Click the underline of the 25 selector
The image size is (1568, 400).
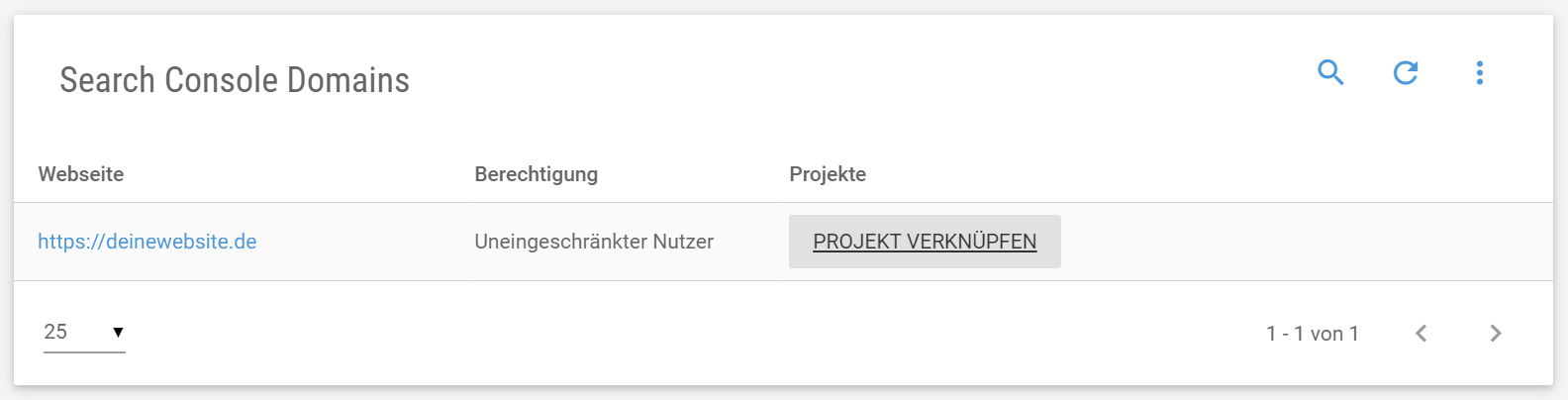[84, 351]
